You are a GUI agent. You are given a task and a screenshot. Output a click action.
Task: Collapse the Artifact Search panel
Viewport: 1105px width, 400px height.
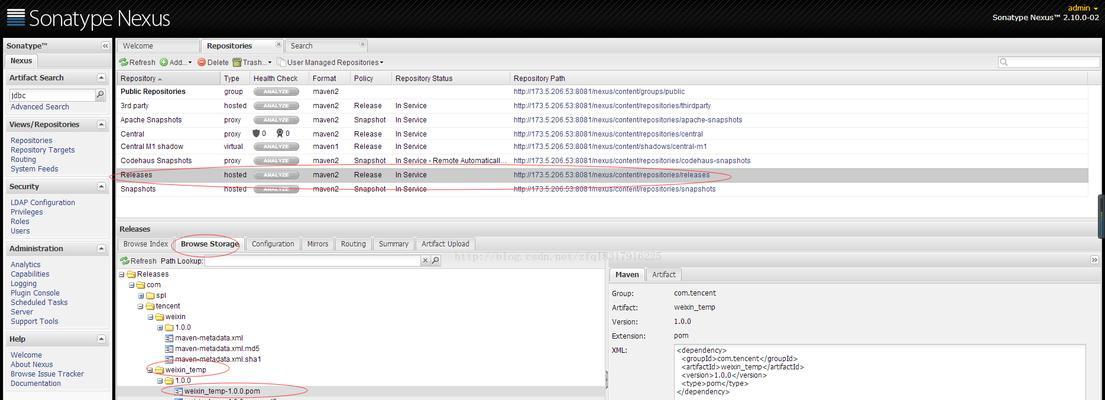101,77
